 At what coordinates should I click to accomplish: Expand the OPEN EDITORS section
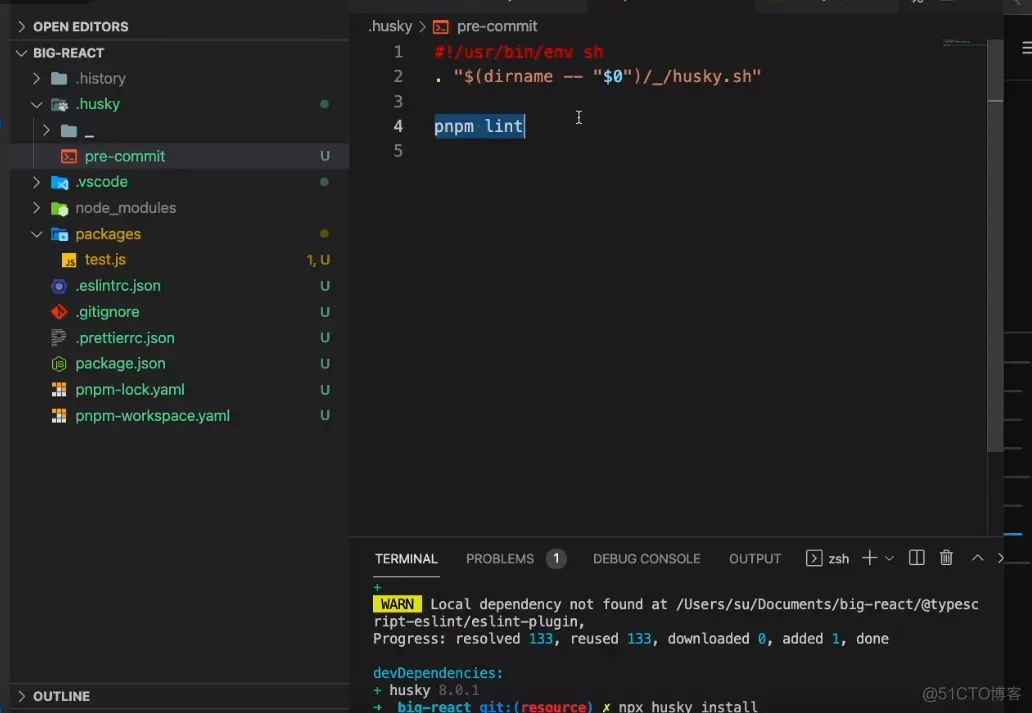pos(21,26)
